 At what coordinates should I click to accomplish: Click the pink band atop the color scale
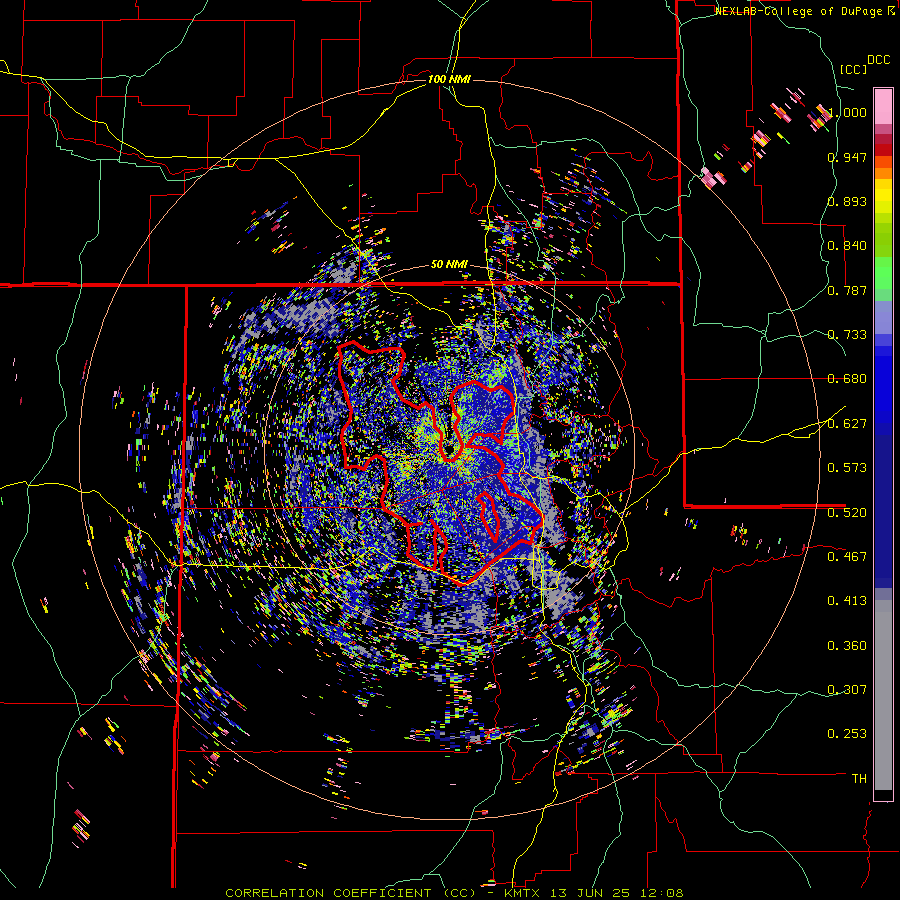tap(883, 106)
